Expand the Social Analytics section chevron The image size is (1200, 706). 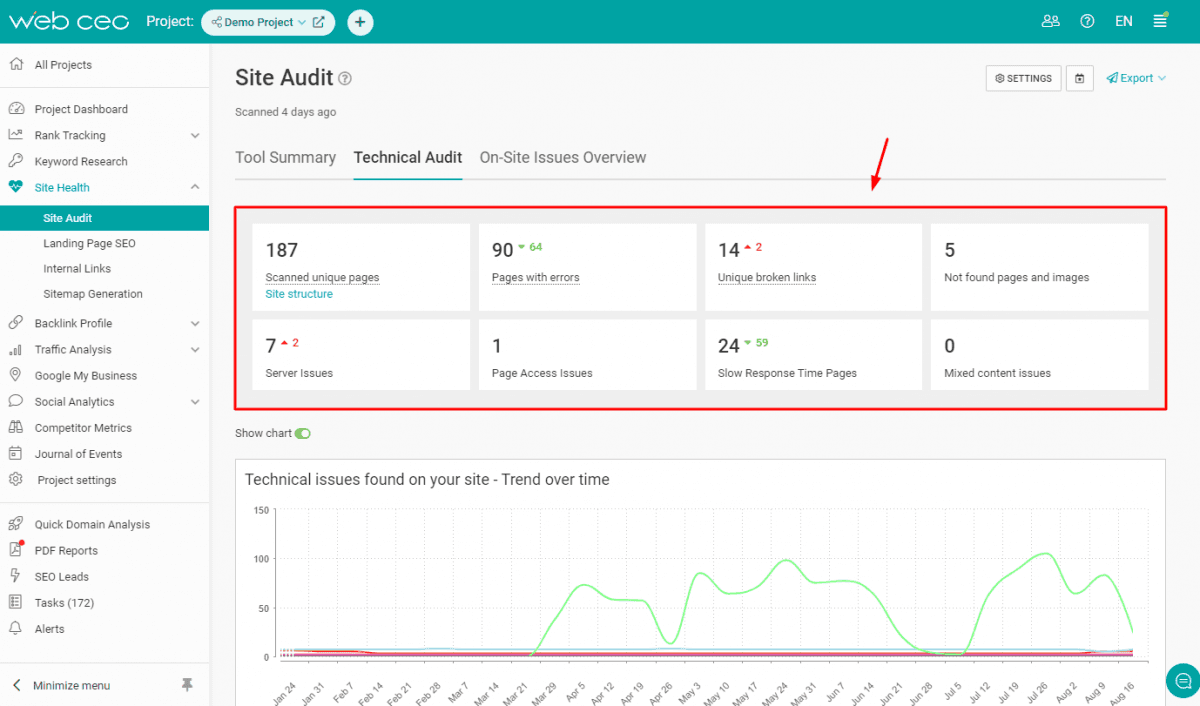[195, 401]
